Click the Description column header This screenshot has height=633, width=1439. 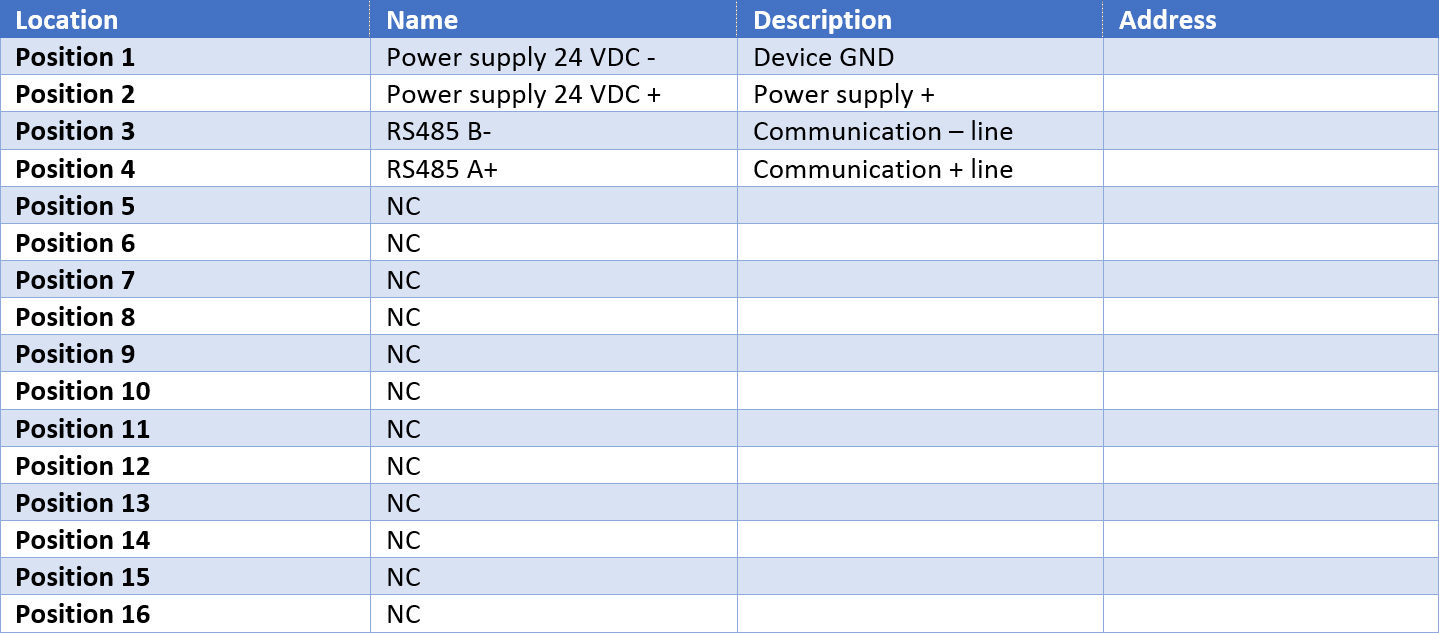[x=920, y=19]
